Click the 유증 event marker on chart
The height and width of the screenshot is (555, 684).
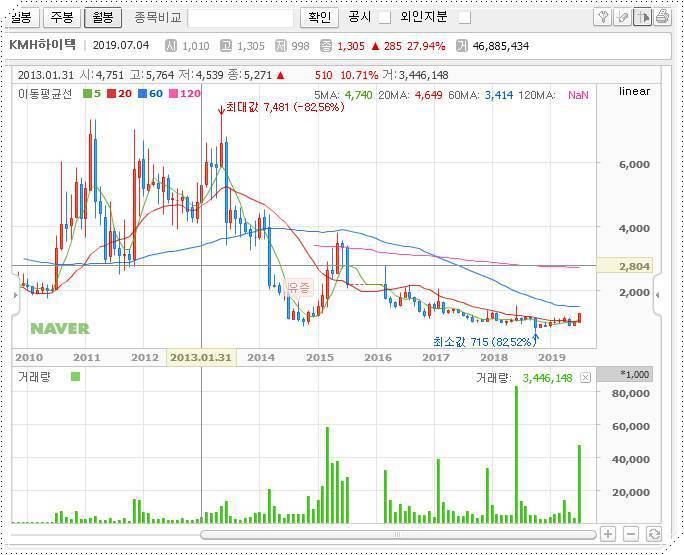(299, 288)
